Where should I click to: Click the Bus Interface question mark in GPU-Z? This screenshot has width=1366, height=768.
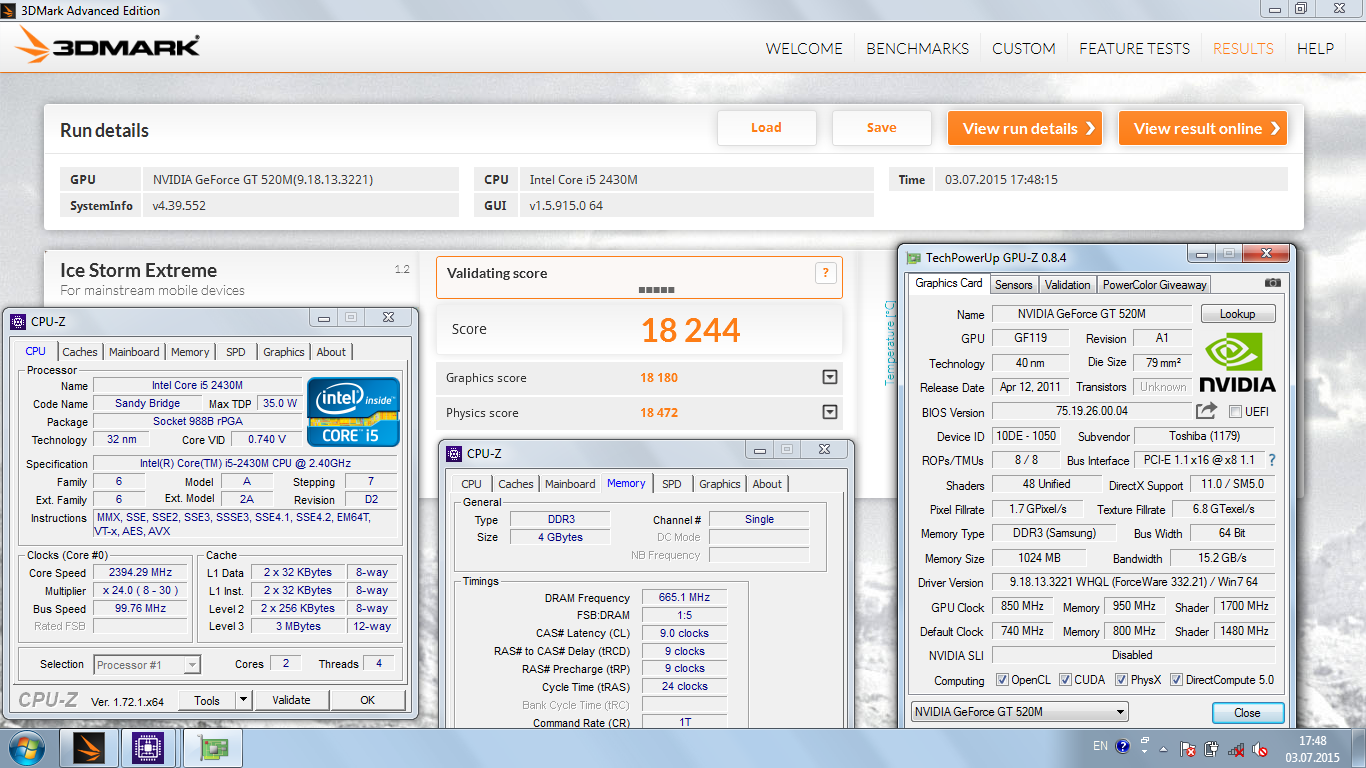(1272, 460)
